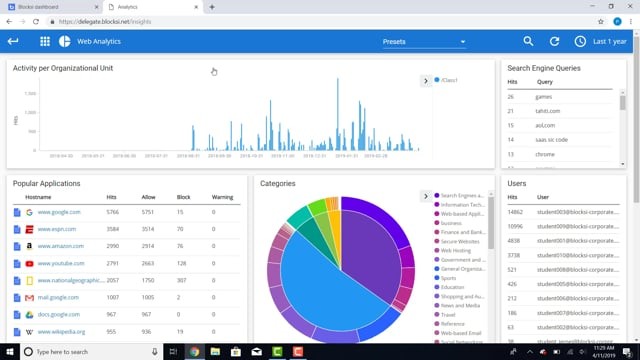Open the Presets dropdown
Screen dimensions: 640x360
click(x=424, y=42)
